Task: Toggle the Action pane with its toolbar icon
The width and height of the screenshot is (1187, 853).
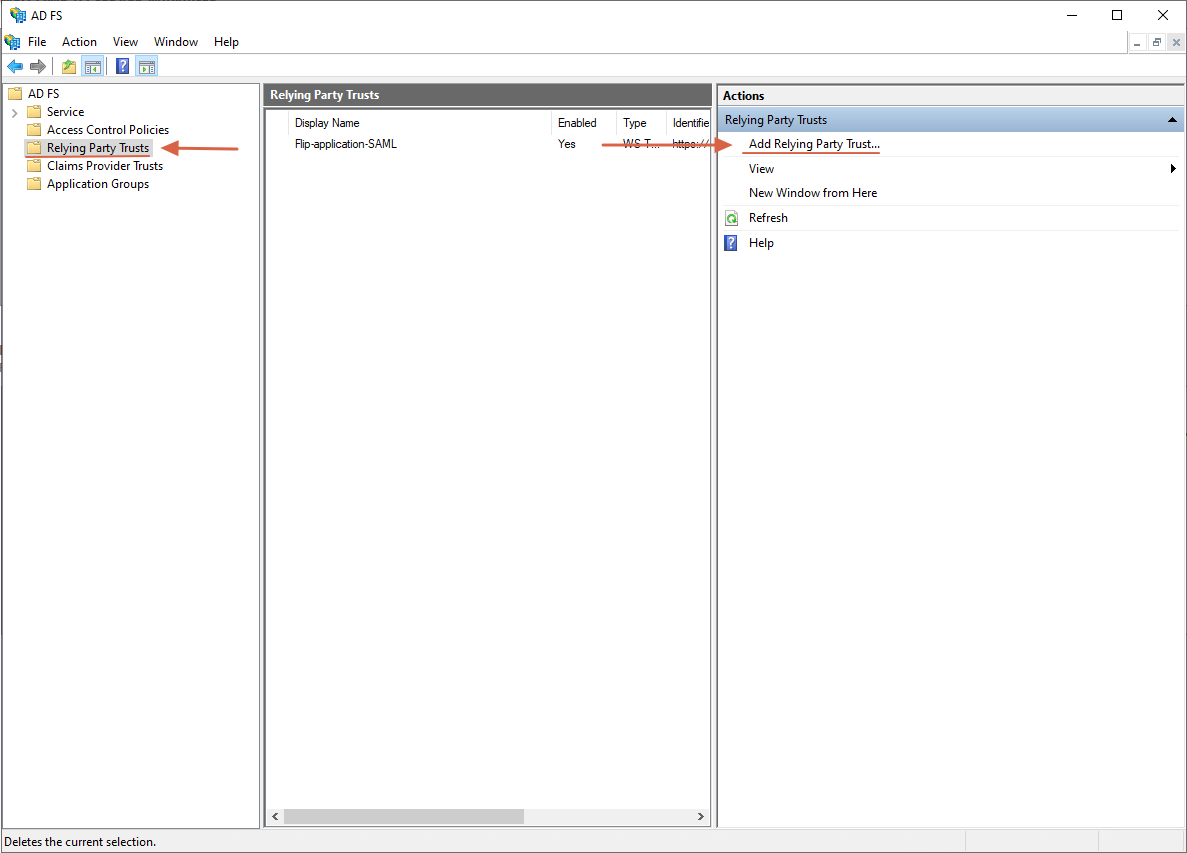Action: point(147,67)
